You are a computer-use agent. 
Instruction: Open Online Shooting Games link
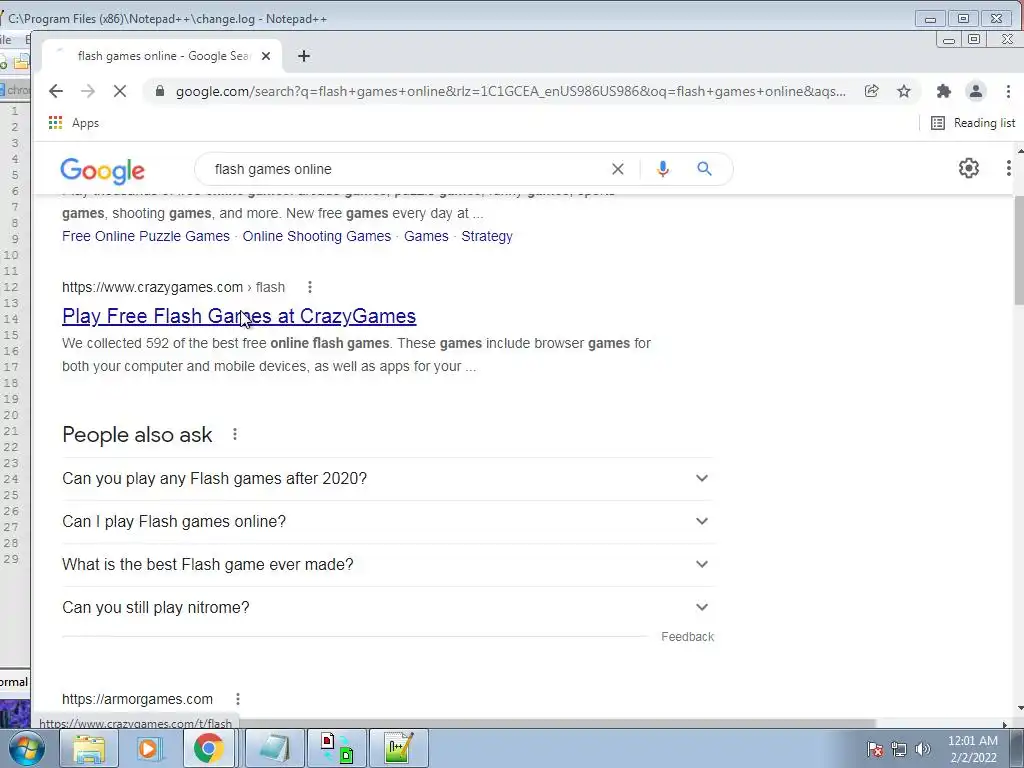[317, 236]
